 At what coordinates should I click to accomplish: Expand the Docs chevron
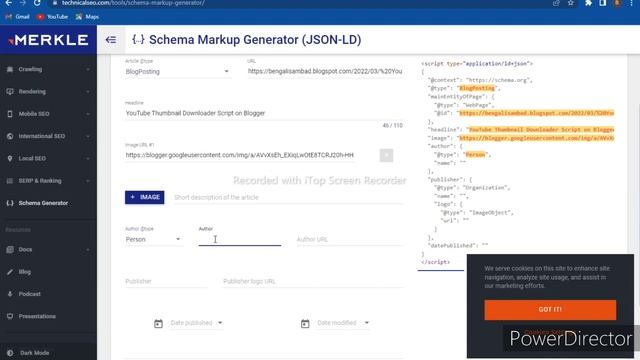88,249
